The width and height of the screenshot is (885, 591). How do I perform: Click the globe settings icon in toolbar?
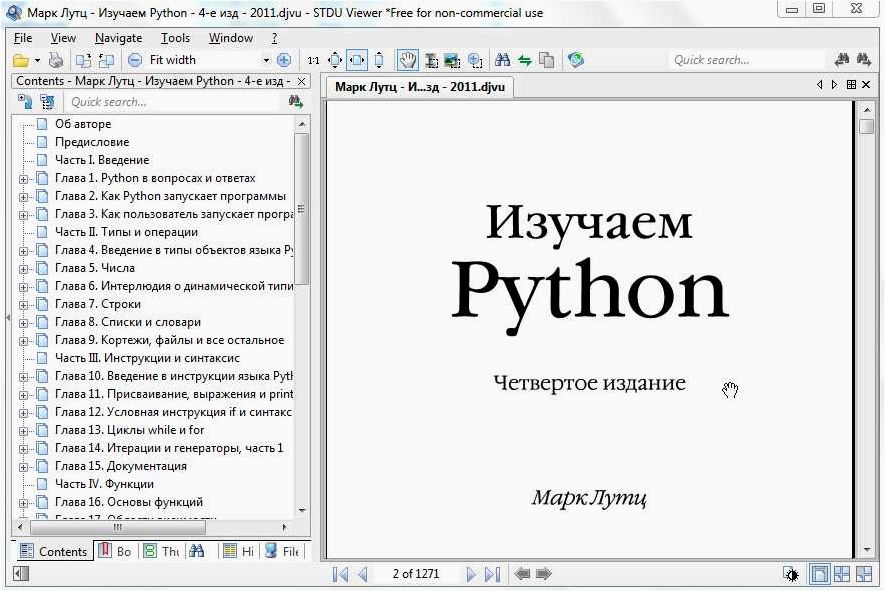tap(575, 60)
